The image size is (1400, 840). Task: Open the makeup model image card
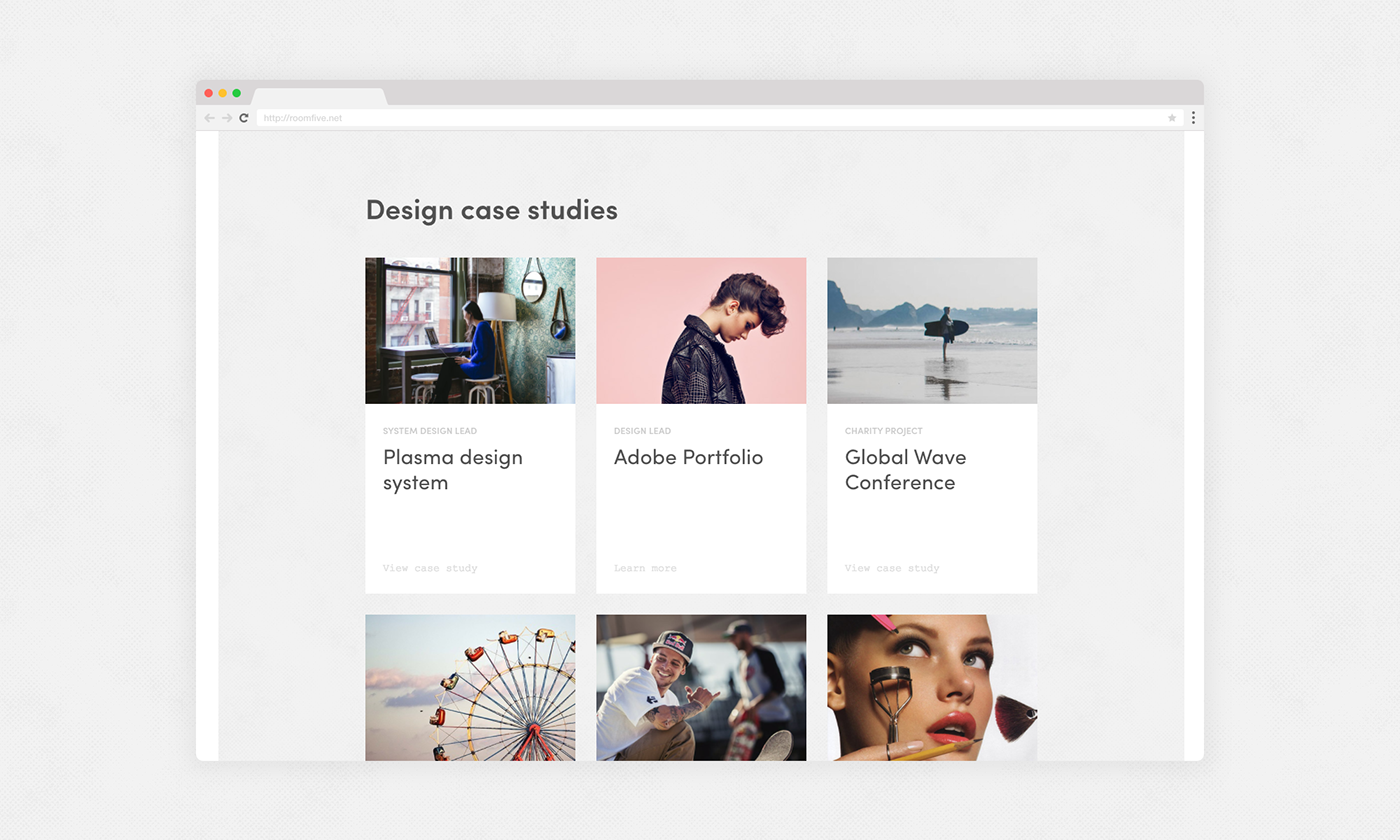point(932,688)
